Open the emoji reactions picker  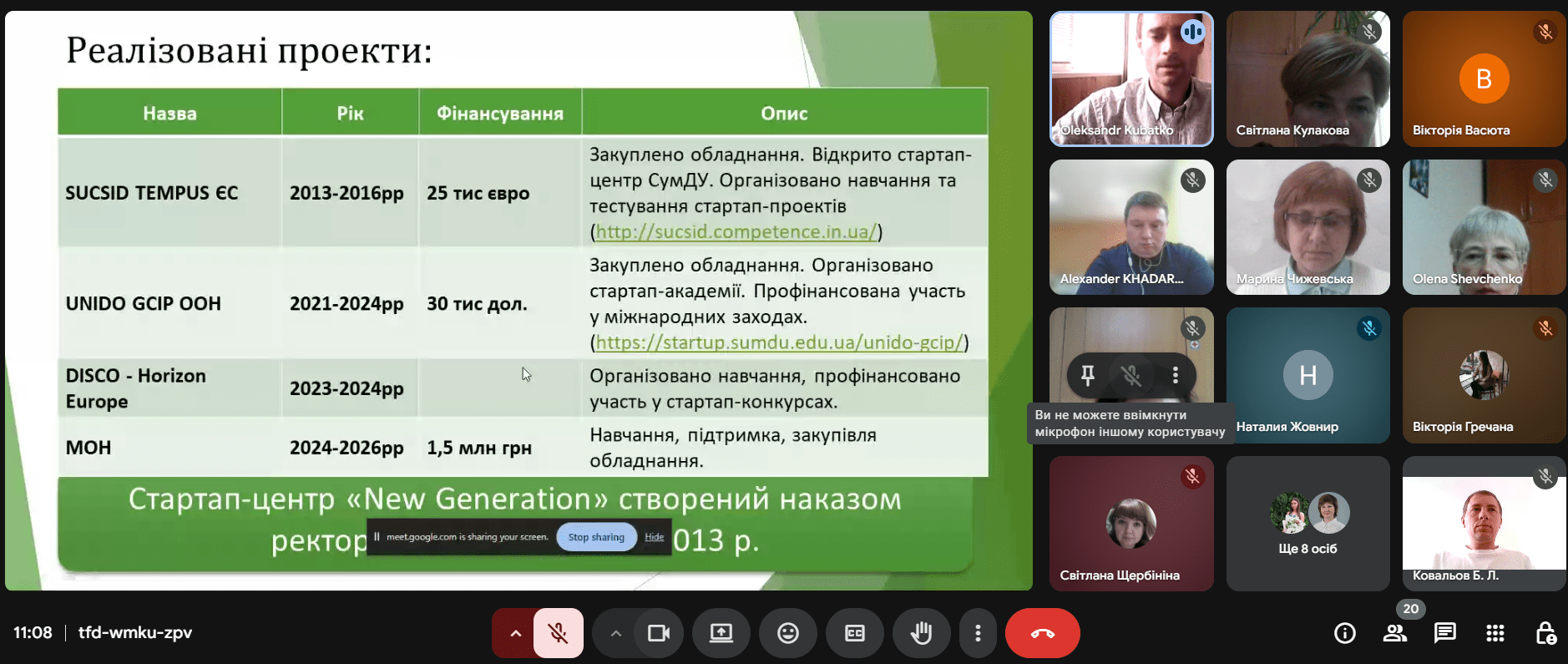(788, 633)
